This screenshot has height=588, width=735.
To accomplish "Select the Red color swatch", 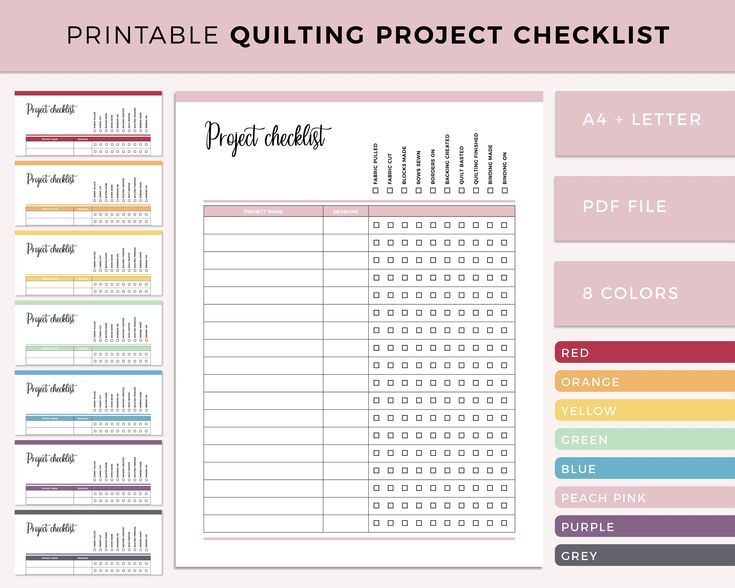I will point(644,353).
